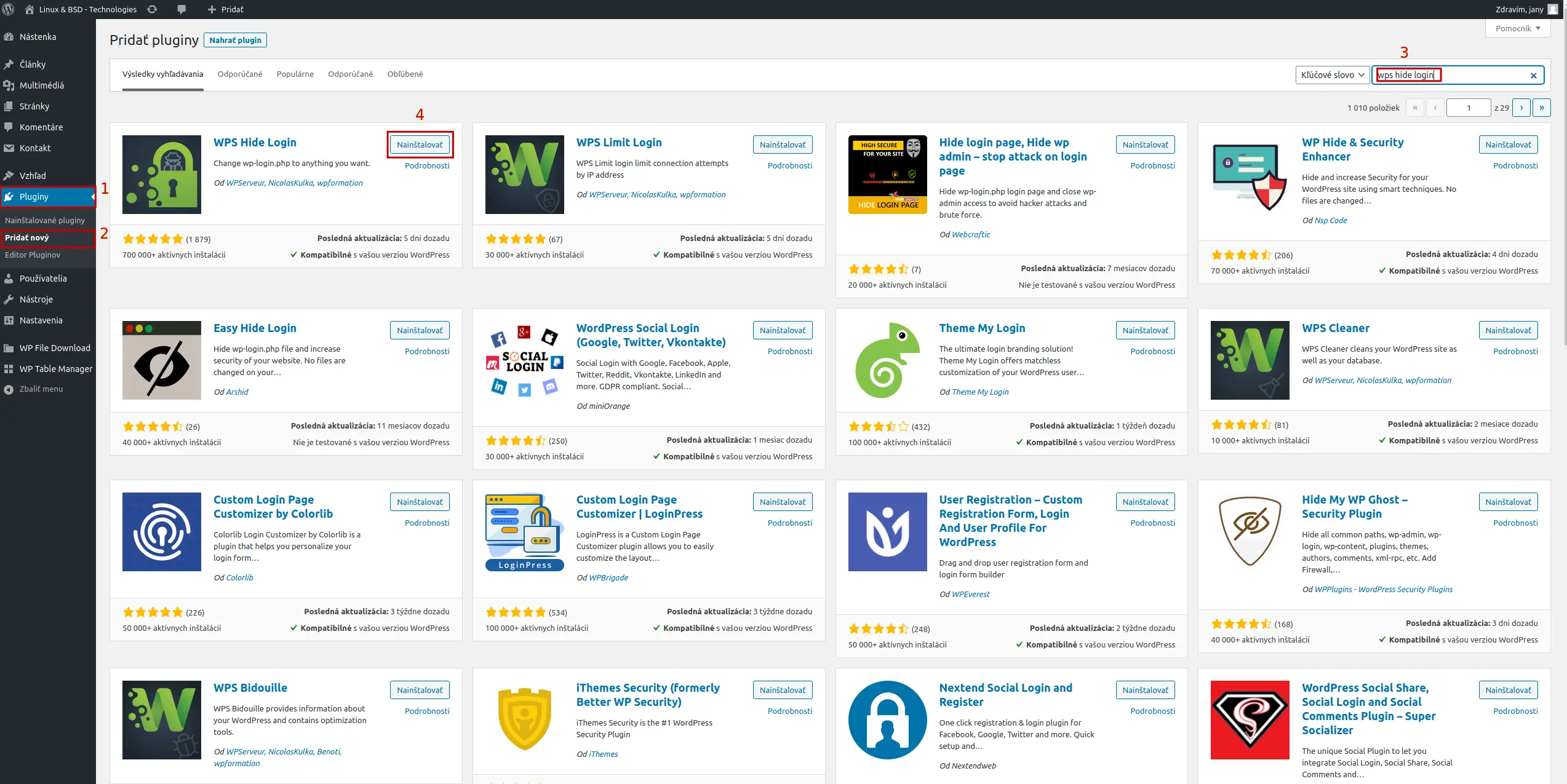The height and width of the screenshot is (784, 1567).
Task: Clear the search with the X icon
Action: [1533, 76]
